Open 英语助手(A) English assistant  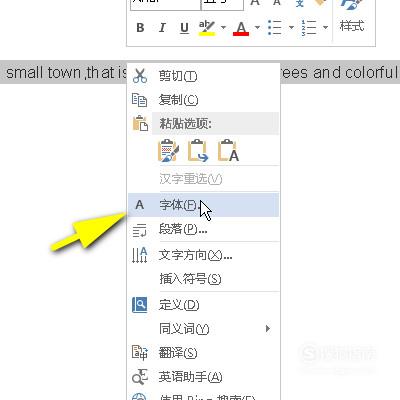(x=203, y=377)
